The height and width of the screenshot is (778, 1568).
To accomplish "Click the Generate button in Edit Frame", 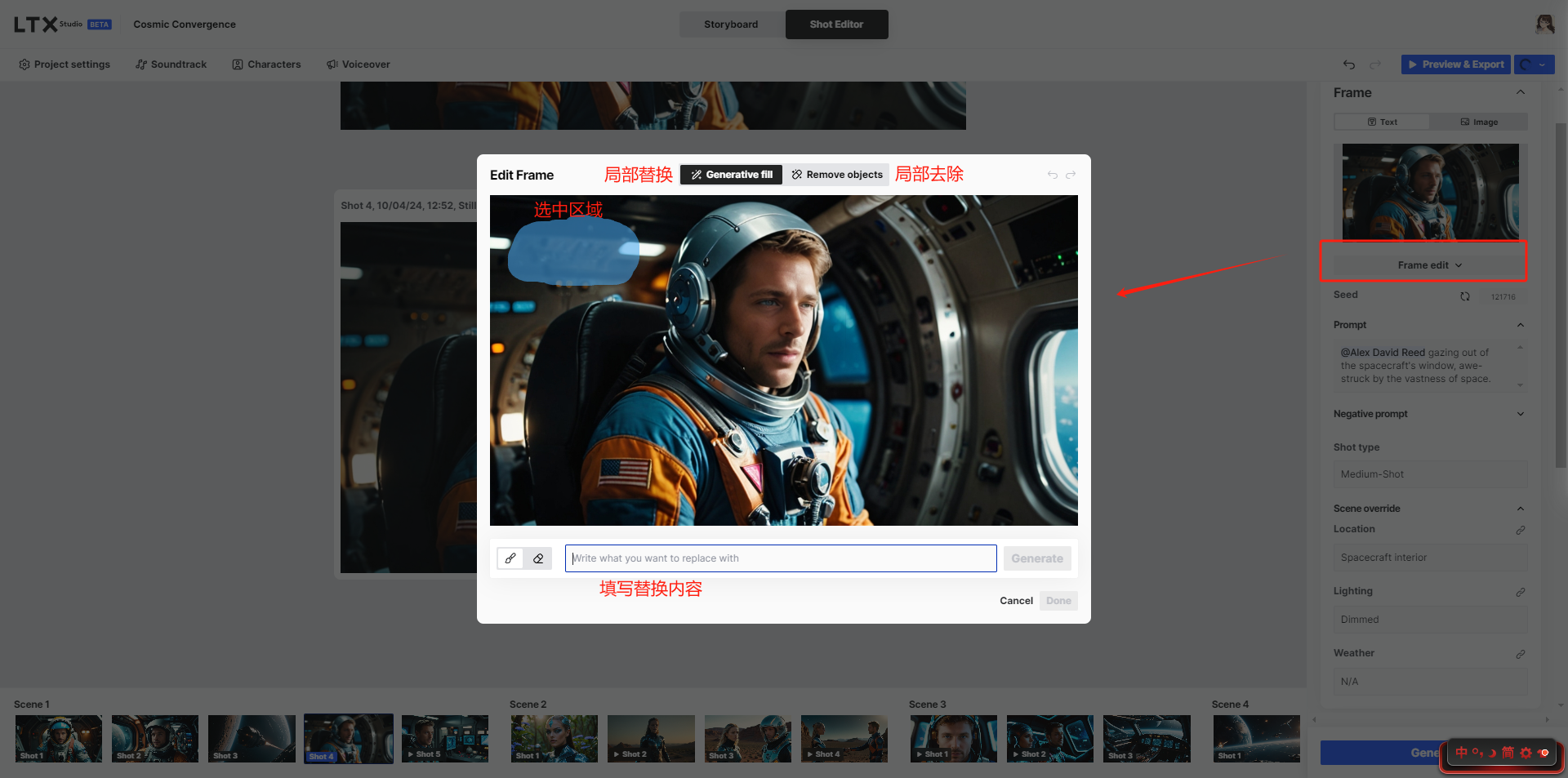I will (1037, 558).
